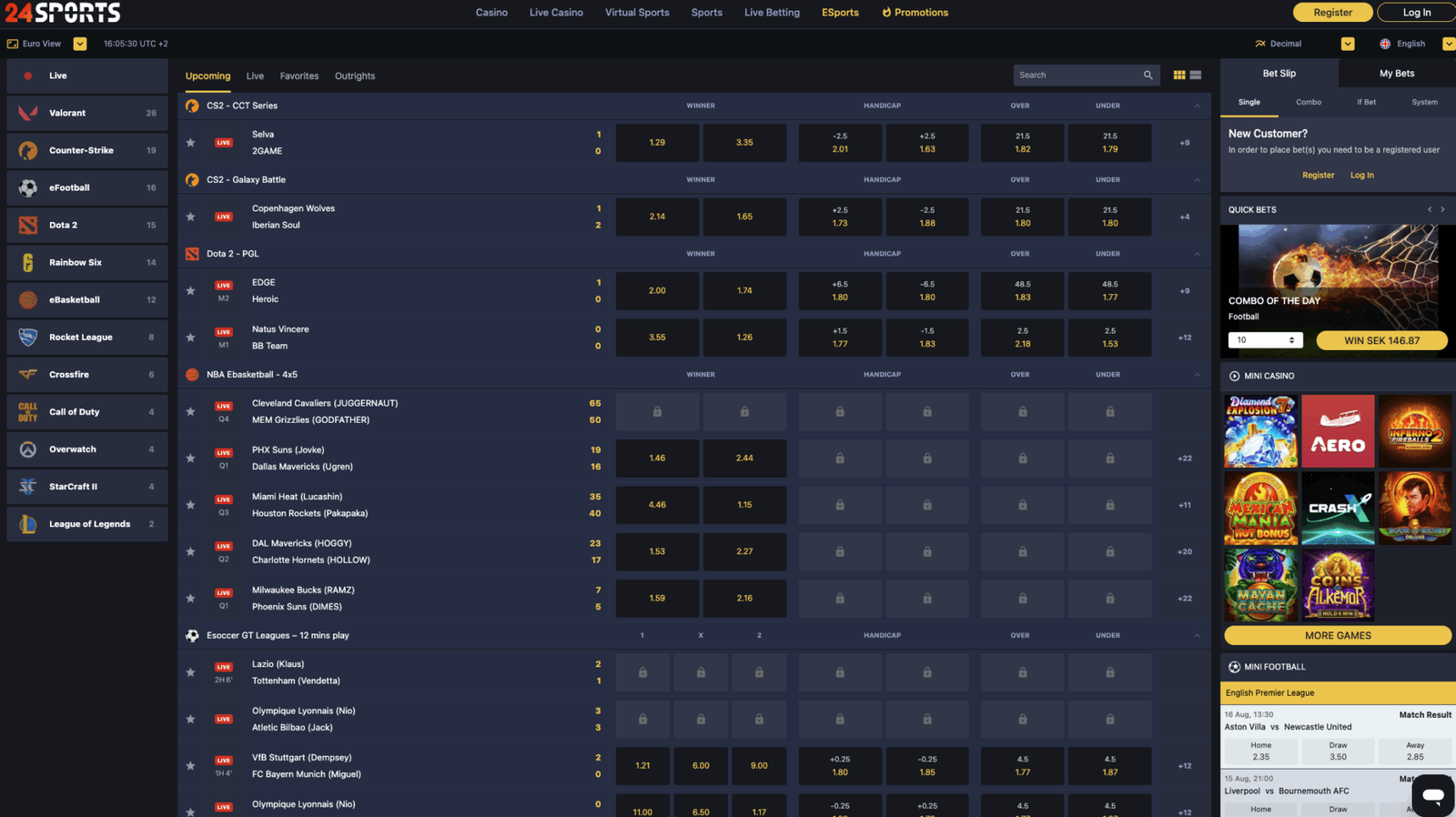Adjust the combo stake amount stepper
This screenshot has width=1456, height=817.
(1291, 340)
